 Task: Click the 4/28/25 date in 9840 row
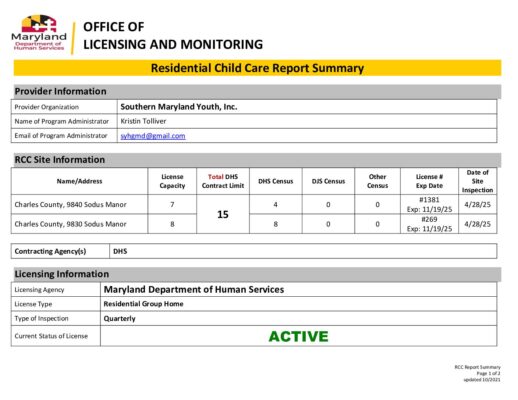tap(477, 204)
